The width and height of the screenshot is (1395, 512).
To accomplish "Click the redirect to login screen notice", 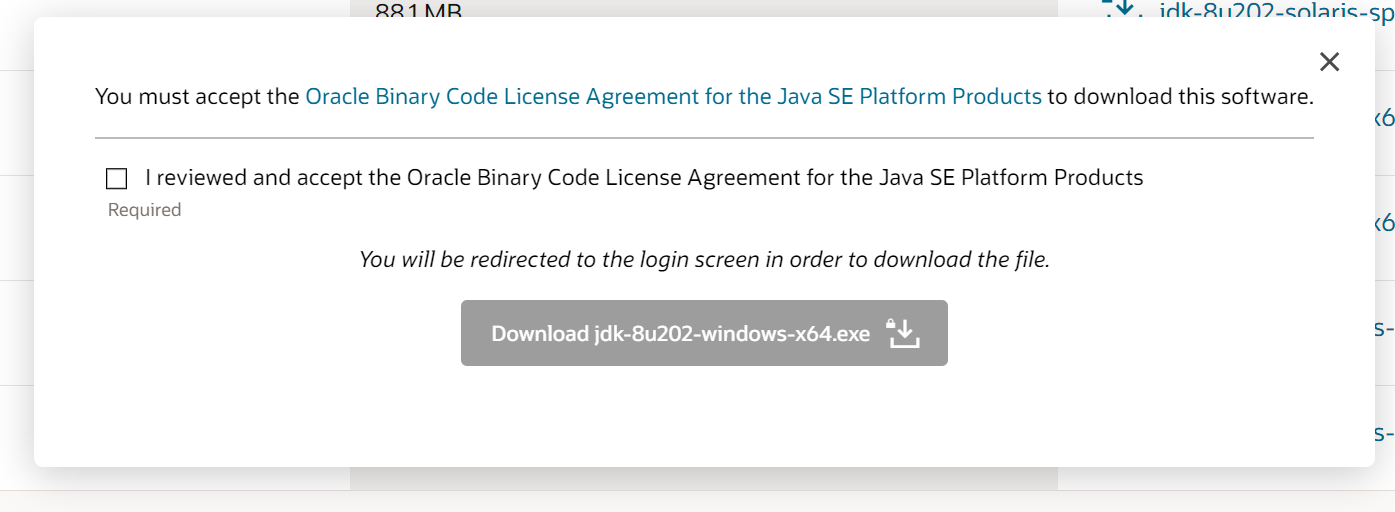I will click(704, 260).
